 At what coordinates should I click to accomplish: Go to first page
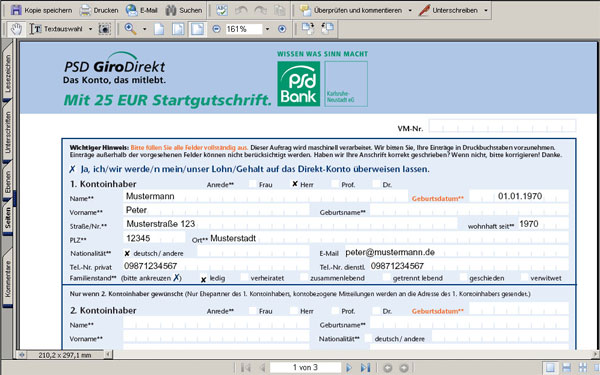245,368
